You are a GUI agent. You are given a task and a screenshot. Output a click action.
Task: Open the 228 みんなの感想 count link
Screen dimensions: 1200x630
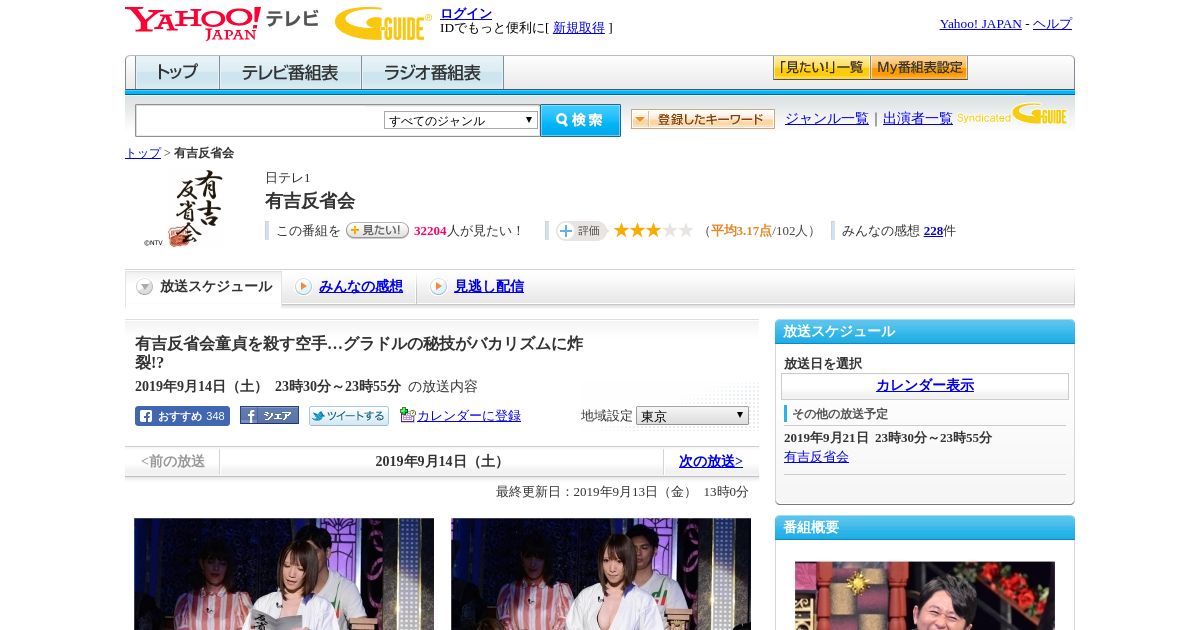(933, 230)
